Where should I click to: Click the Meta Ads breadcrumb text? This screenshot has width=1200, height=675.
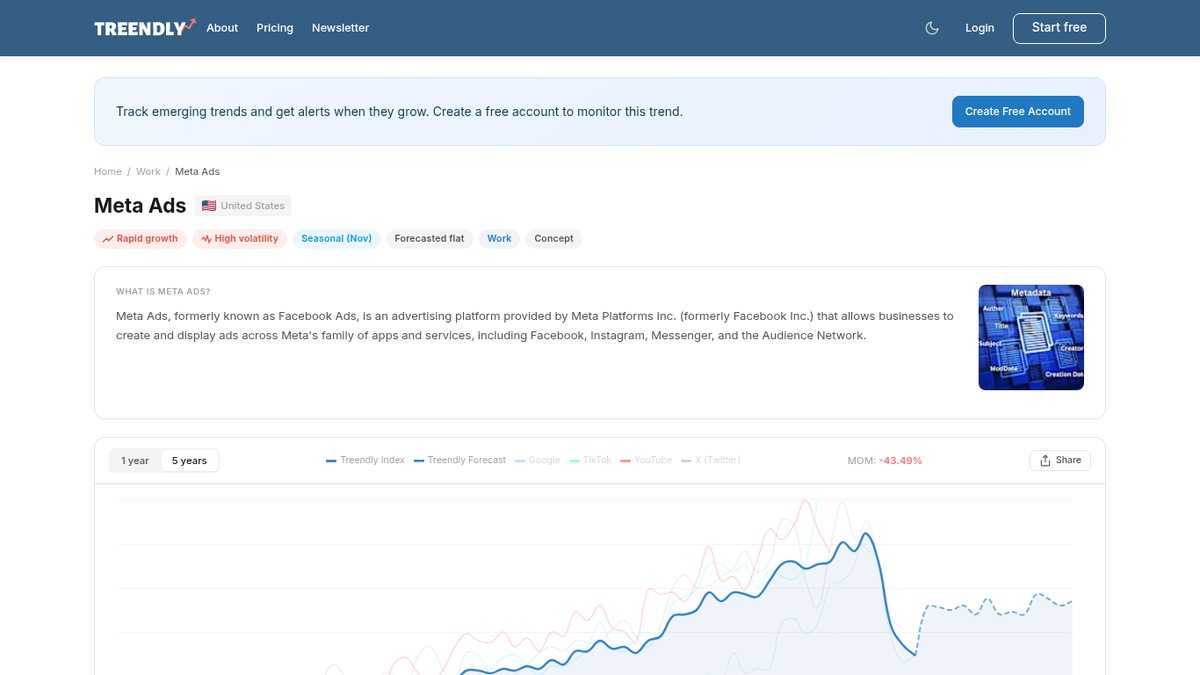(197, 172)
